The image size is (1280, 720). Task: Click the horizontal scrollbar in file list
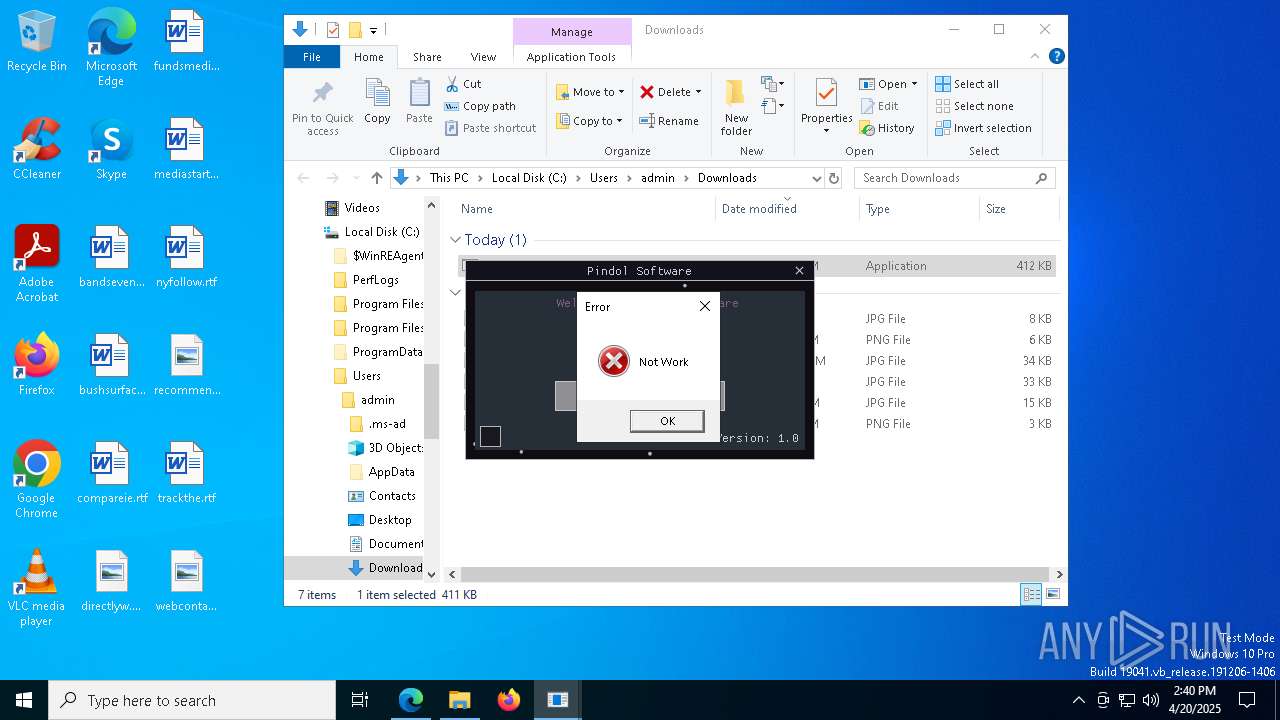pos(755,574)
